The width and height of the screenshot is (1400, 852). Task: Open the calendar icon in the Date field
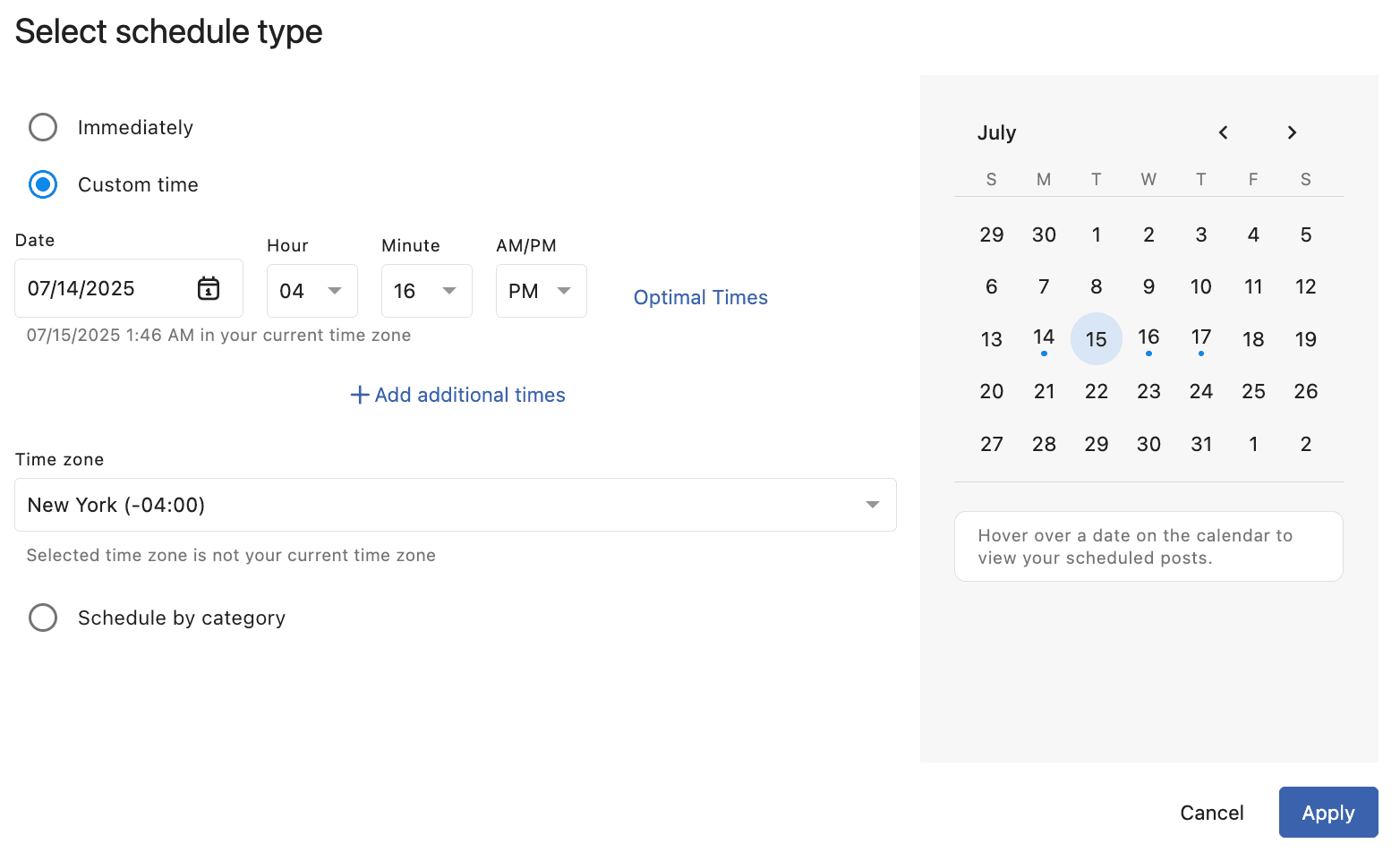tap(208, 288)
